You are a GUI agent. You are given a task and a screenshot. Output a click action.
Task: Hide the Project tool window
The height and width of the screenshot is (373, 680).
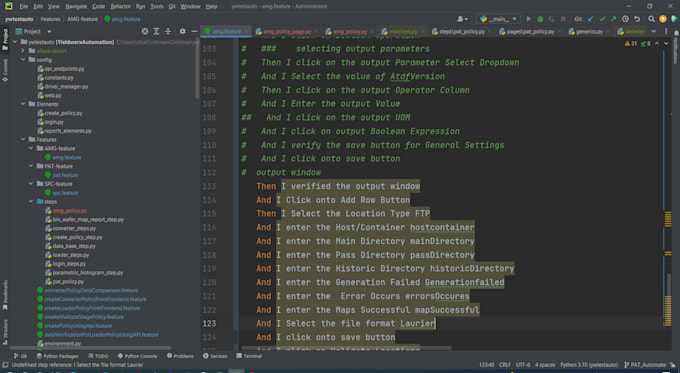tap(194, 32)
